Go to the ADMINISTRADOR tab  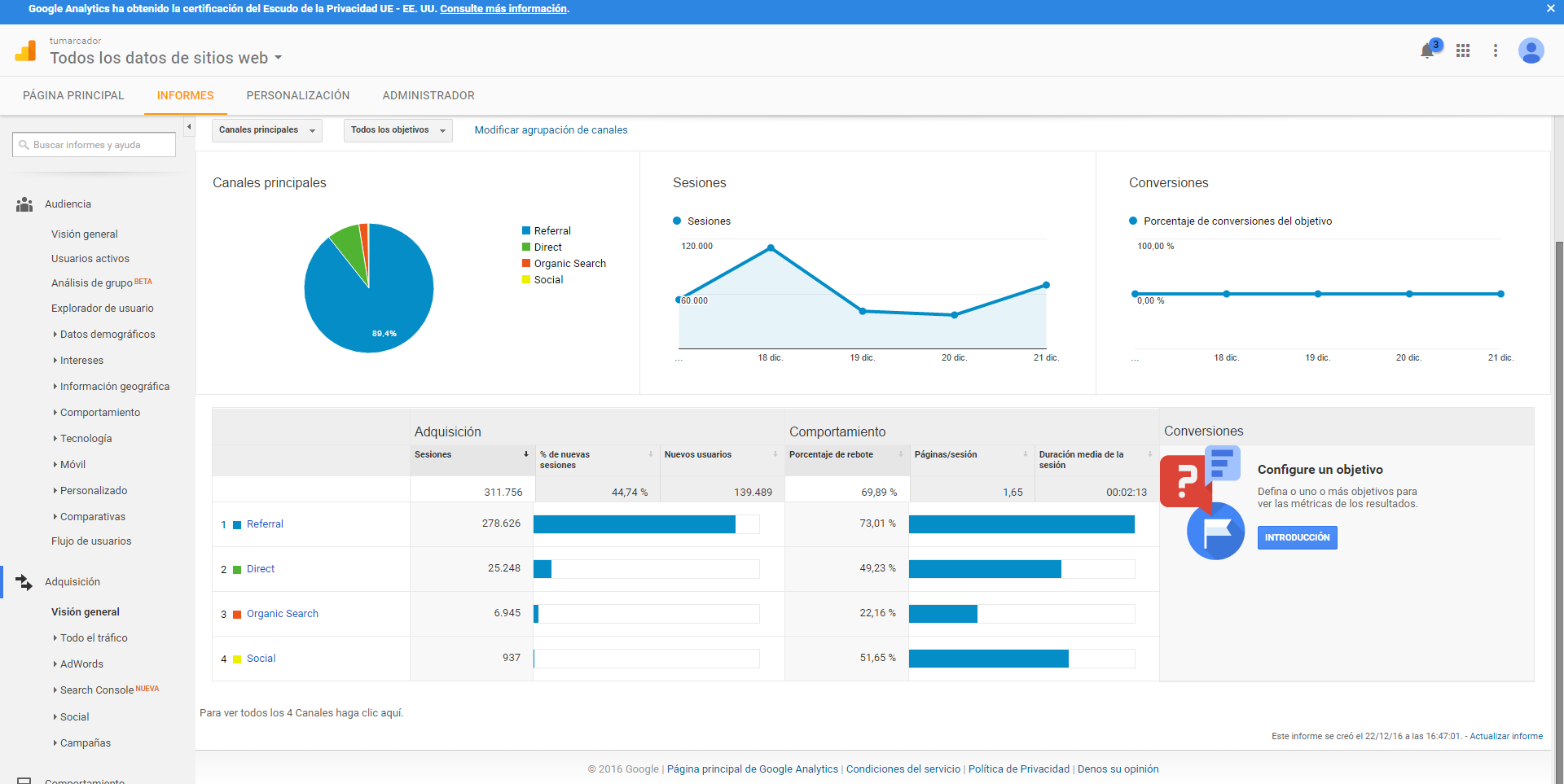pyautogui.click(x=428, y=95)
